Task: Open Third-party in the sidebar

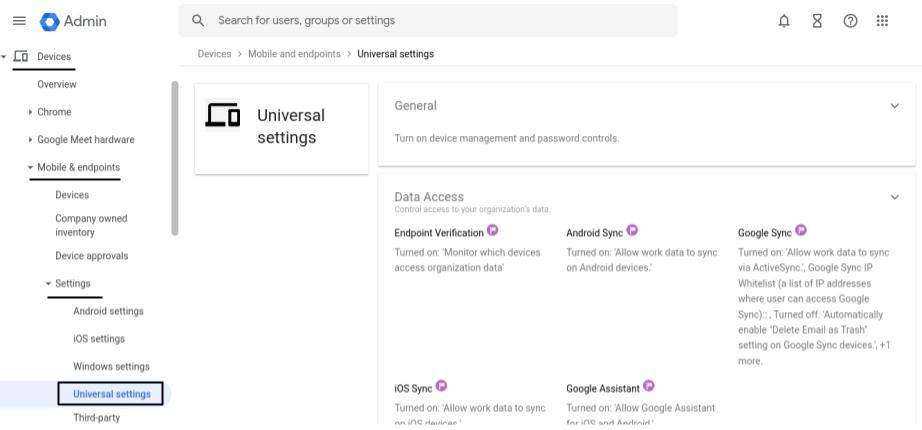Action: [x=96, y=418]
